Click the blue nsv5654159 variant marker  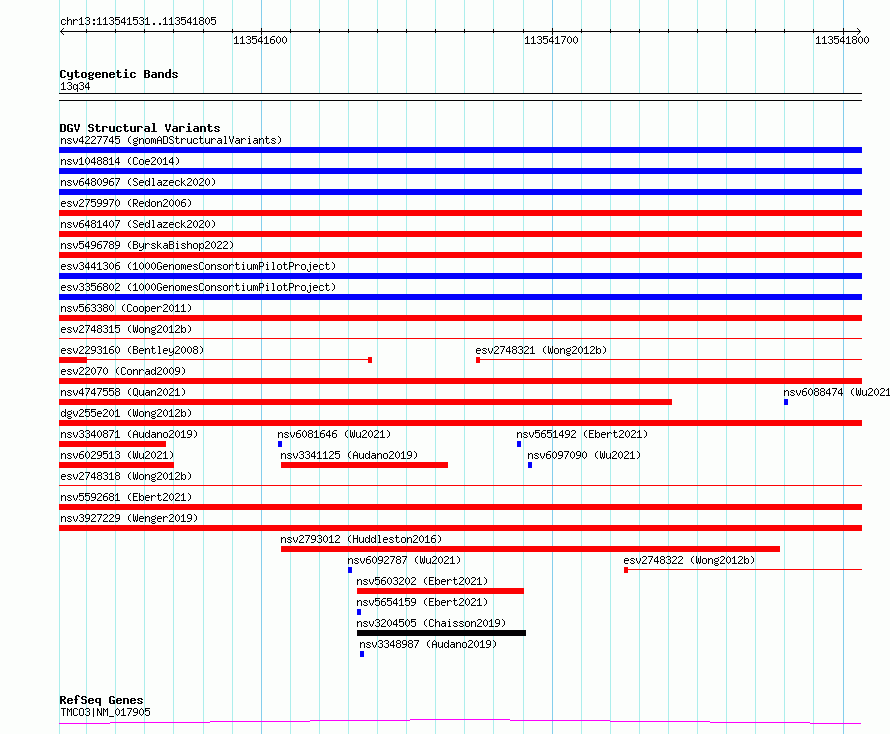coord(359,612)
